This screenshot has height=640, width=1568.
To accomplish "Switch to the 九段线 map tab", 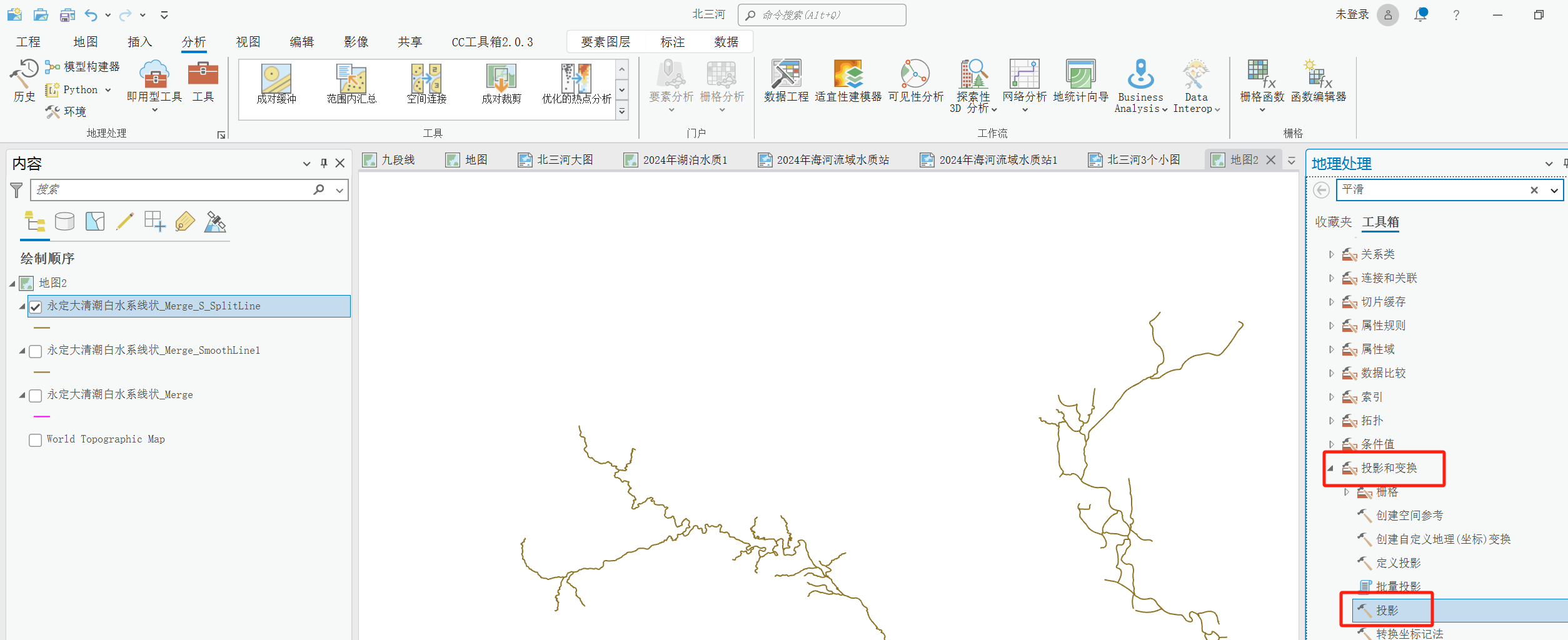I will point(389,160).
